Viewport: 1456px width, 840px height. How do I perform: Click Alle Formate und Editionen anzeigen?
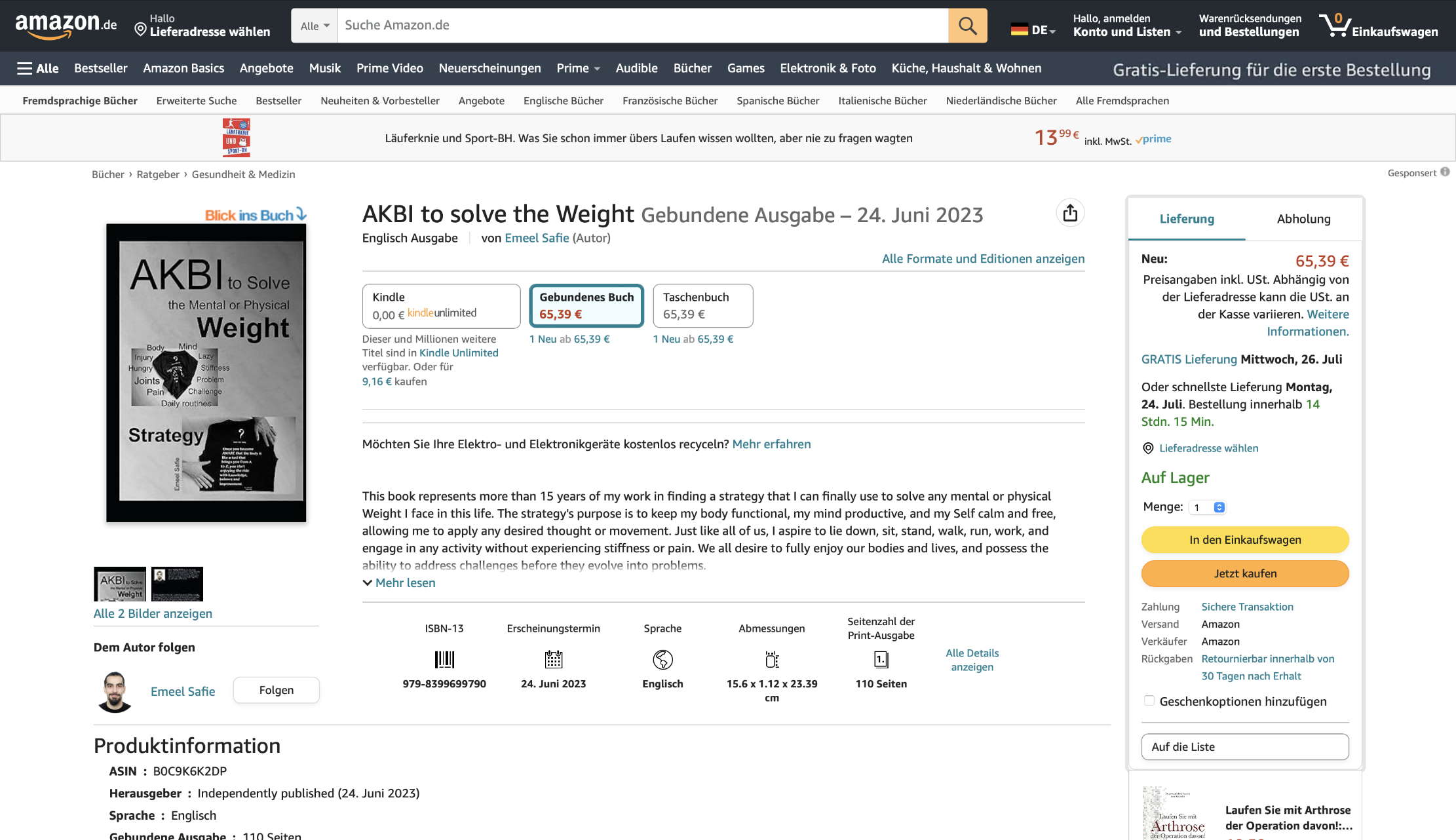tap(983, 258)
